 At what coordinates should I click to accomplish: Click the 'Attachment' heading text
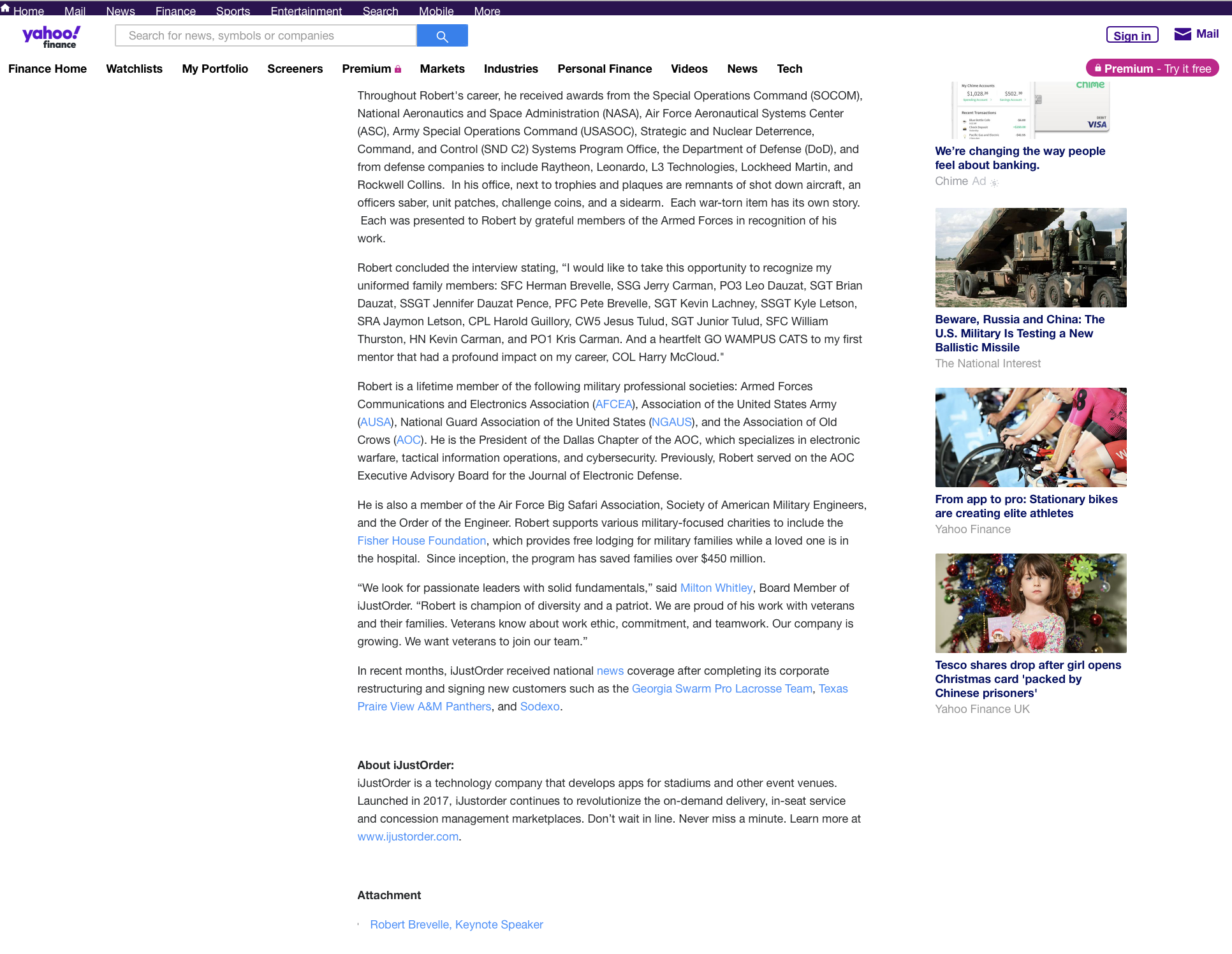pyautogui.click(x=389, y=895)
